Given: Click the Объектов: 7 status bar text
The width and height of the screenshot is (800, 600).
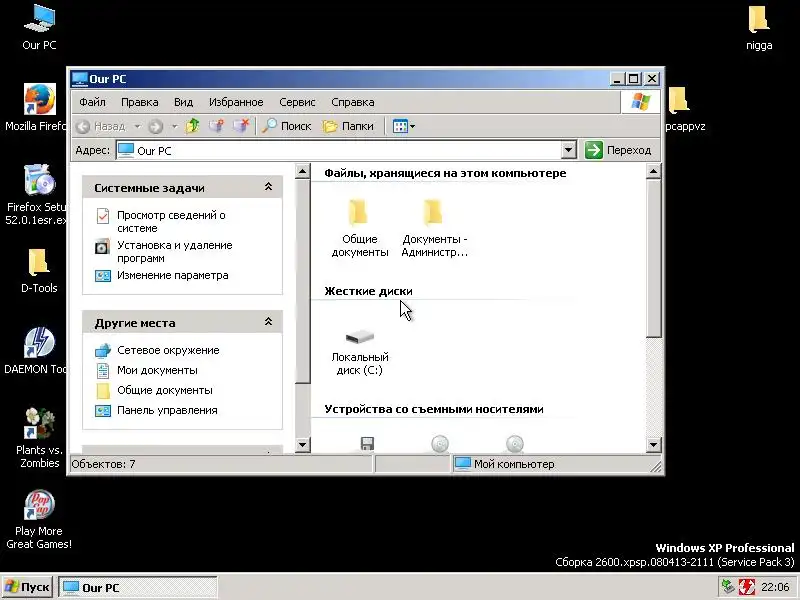Looking at the screenshot, I should tap(104, 464).
